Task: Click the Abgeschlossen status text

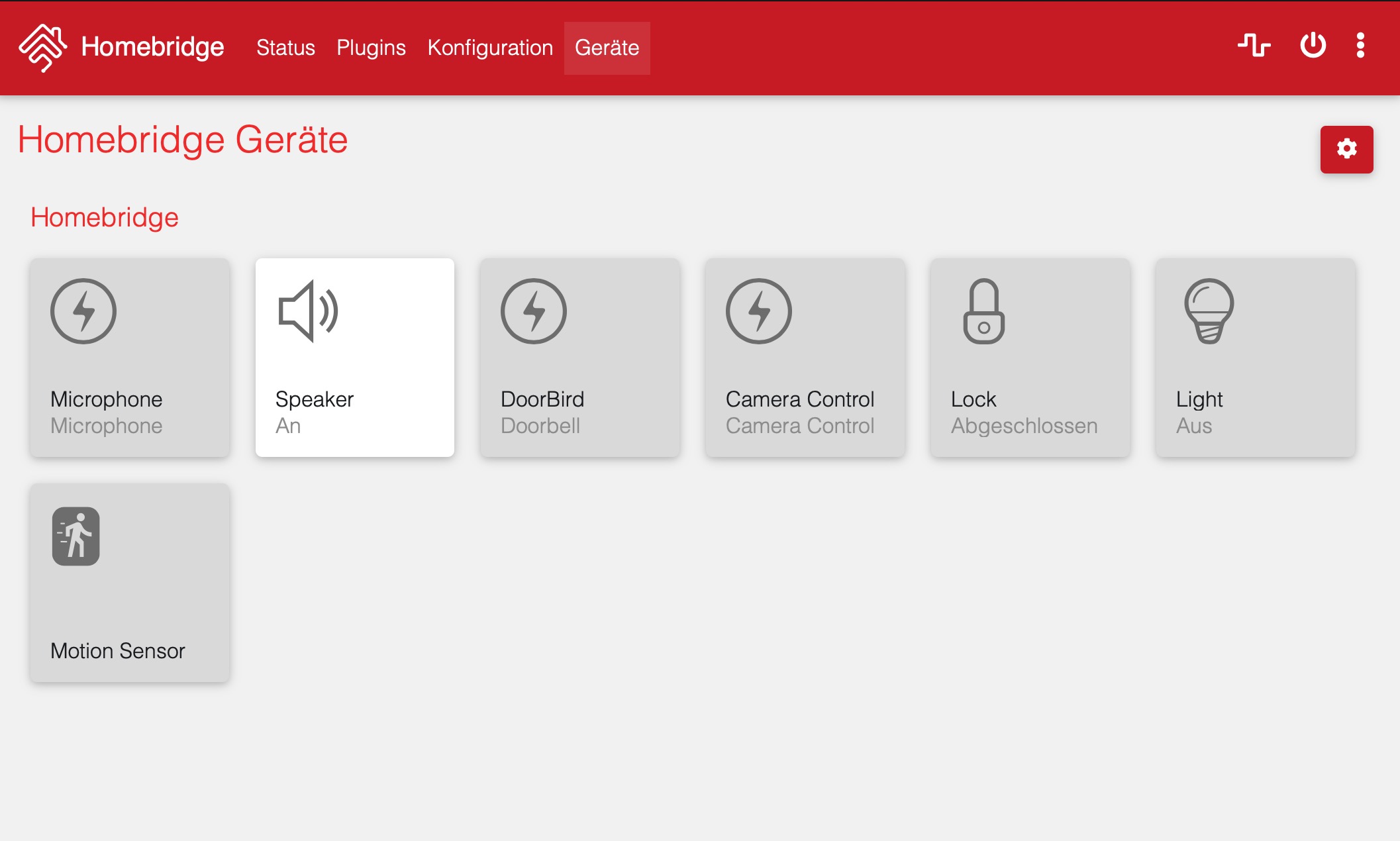Action: click(x=1024, y=426)
